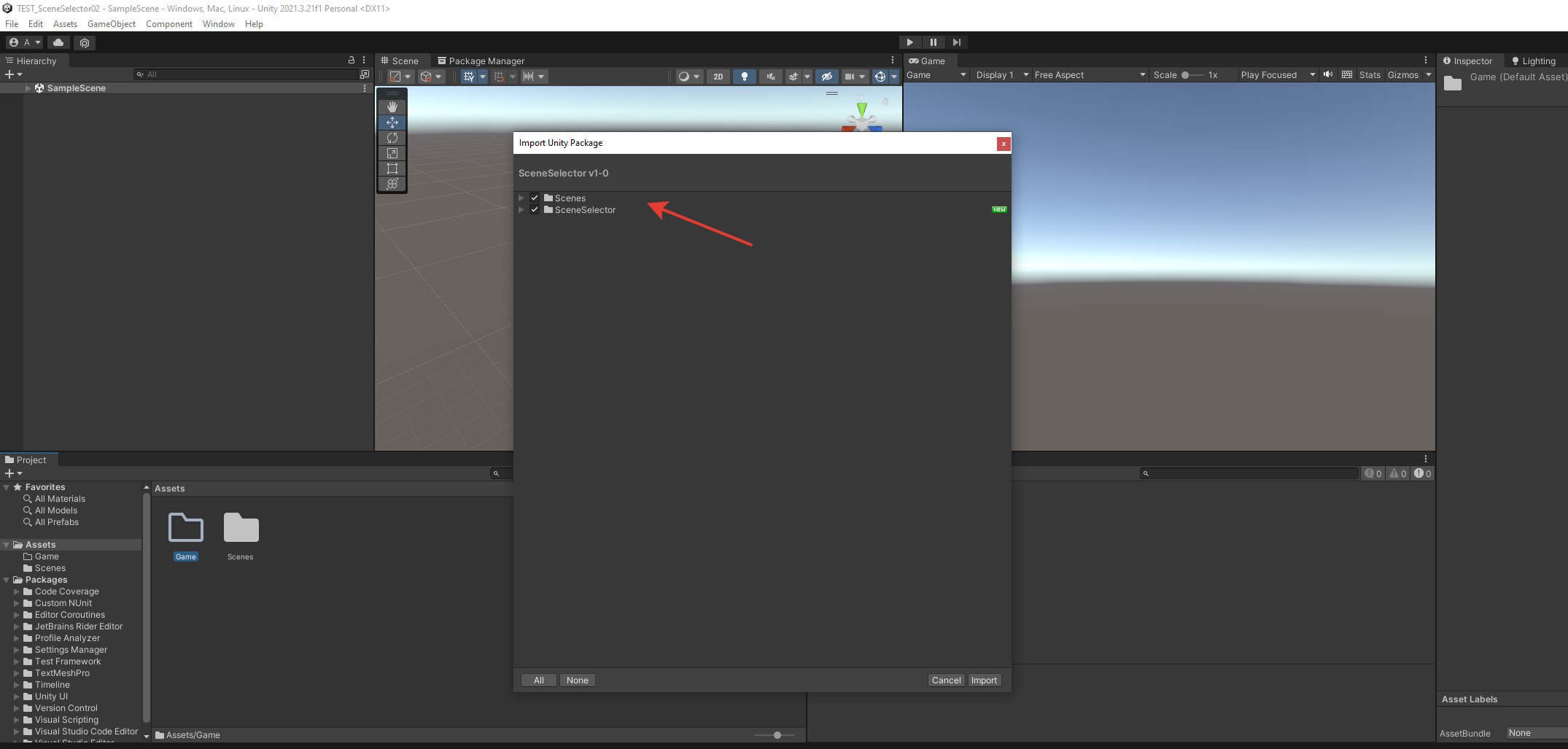Expand SampleScene in Hierarchy
This screenshot has height=749, width=1568.
[28, 88]
